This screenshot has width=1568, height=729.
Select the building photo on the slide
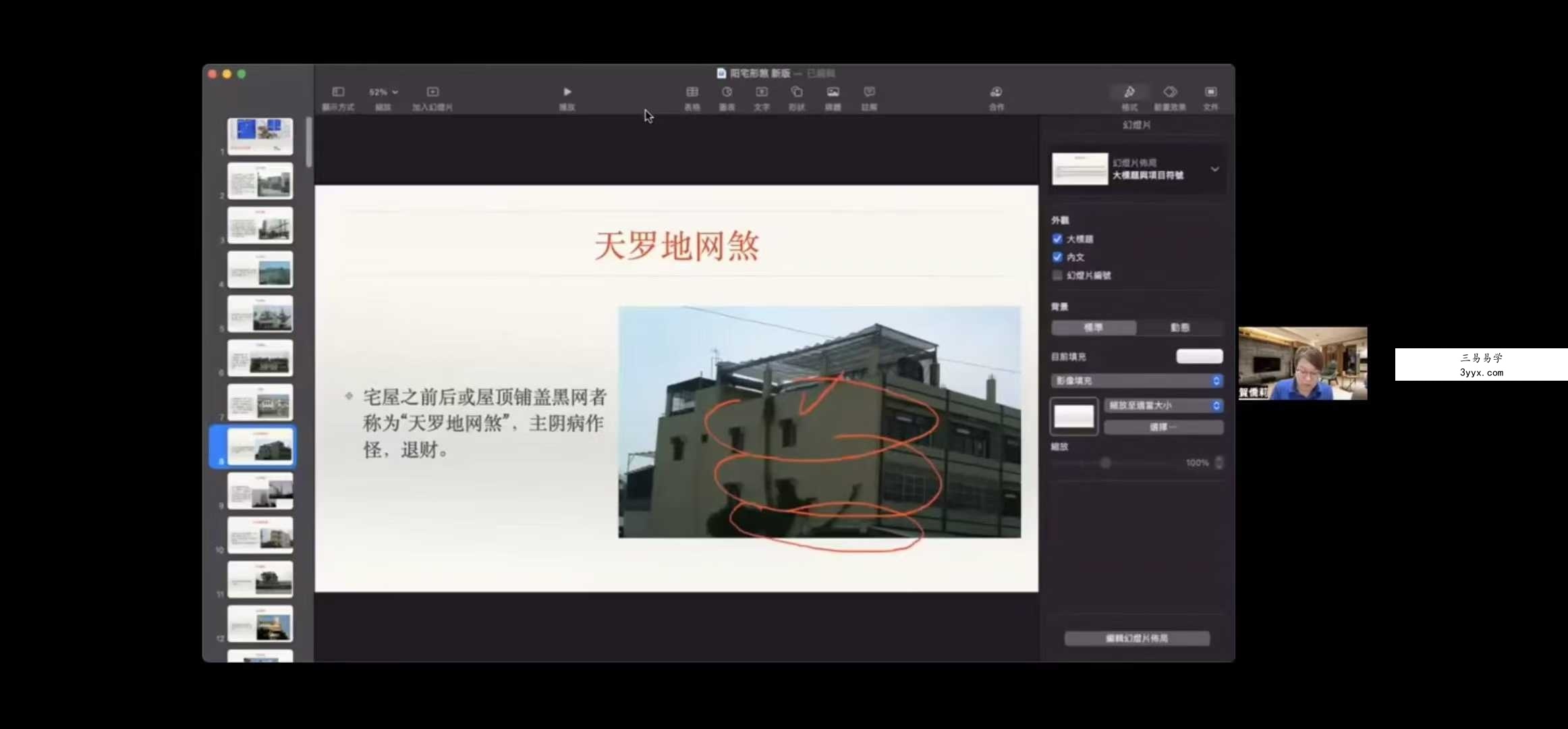point(819,422)
